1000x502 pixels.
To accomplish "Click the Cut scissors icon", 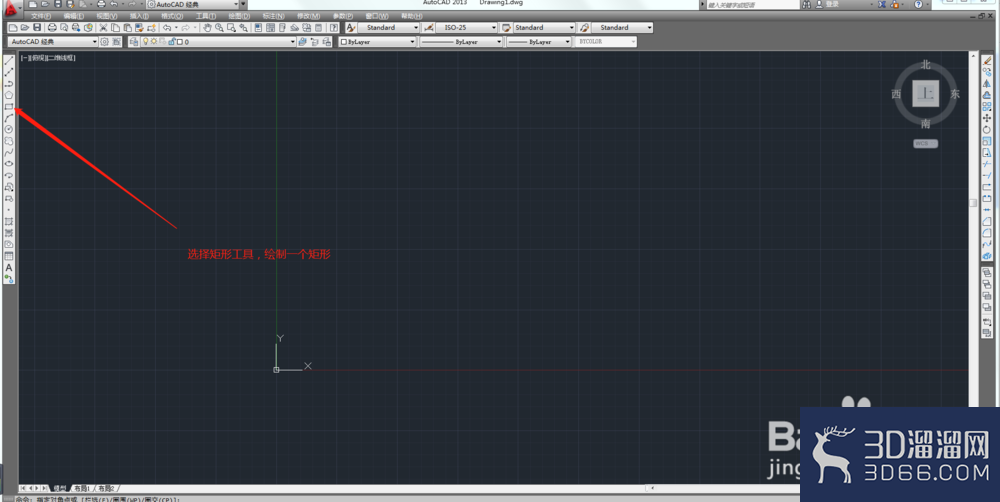I will tap(103, 28).
